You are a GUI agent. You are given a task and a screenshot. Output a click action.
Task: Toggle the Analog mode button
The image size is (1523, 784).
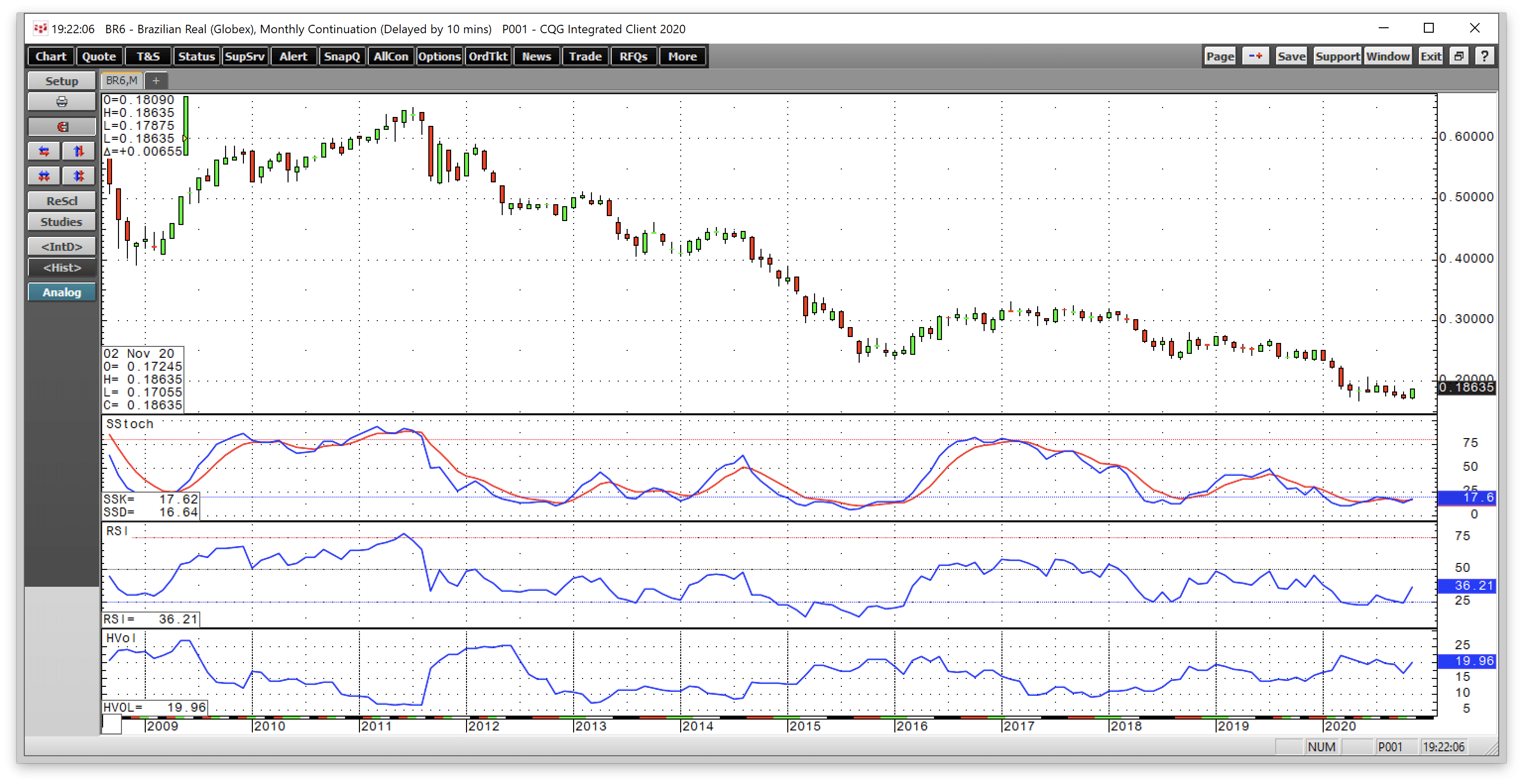(x=61, y=292)
